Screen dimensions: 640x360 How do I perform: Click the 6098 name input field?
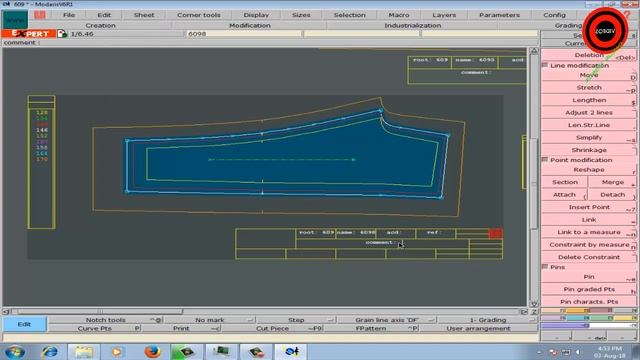point(244,34)
